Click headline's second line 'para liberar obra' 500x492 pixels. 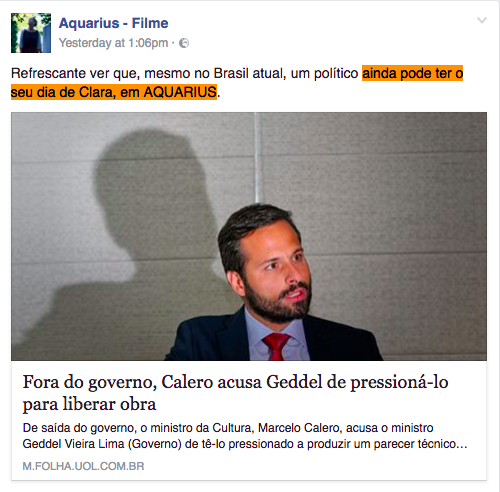pyautogui.click(x=89, y=404)
